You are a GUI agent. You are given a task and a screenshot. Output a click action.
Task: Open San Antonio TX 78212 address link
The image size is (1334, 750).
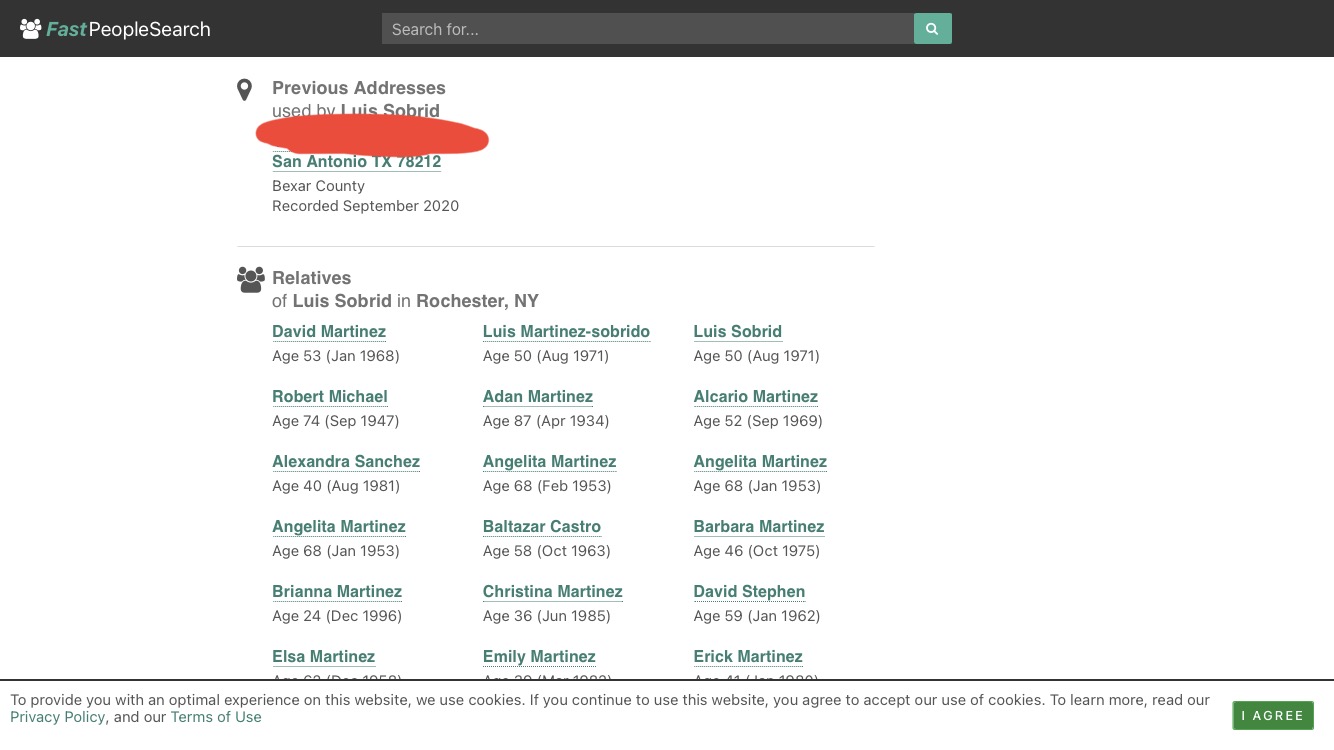click(x=356, y=161)
